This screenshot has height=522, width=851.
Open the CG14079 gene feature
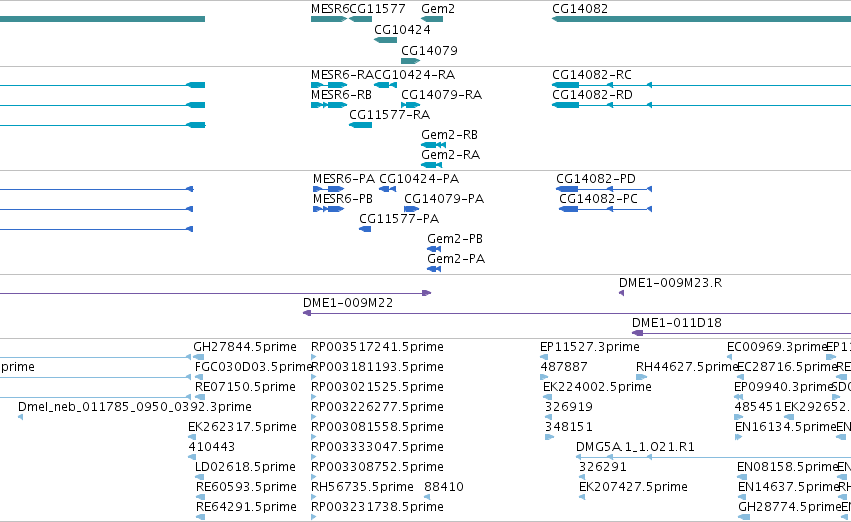click(x=411, y=61)
